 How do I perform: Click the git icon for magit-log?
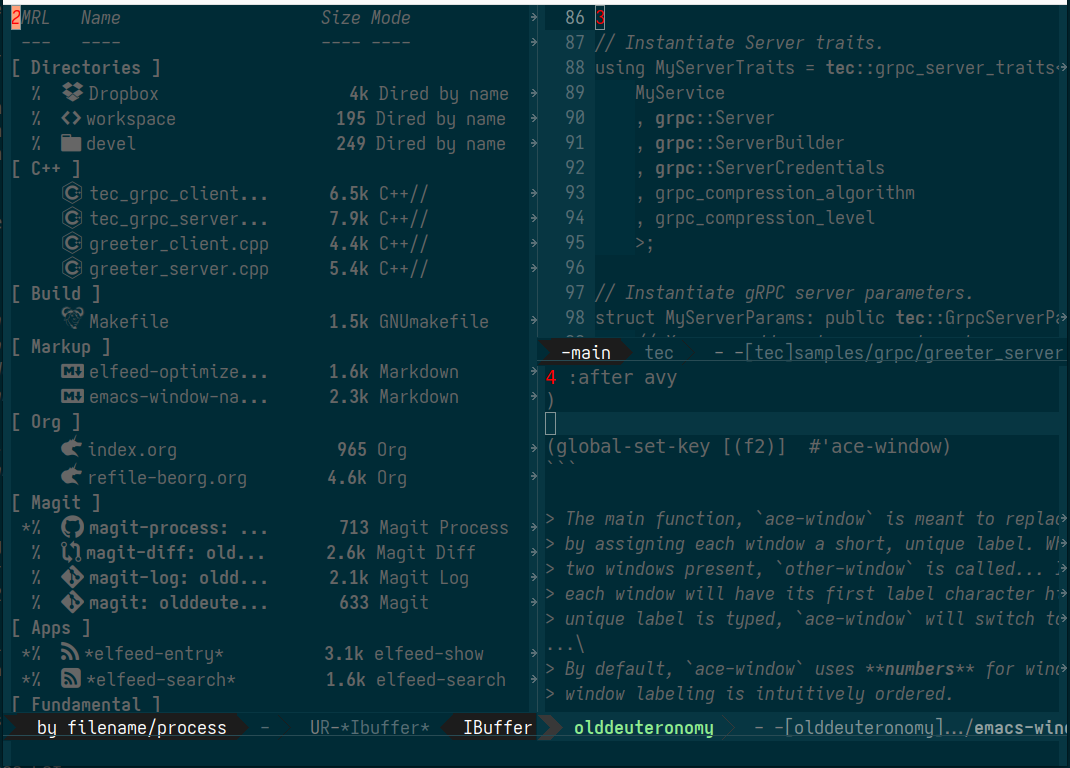[x=72, y=578]
